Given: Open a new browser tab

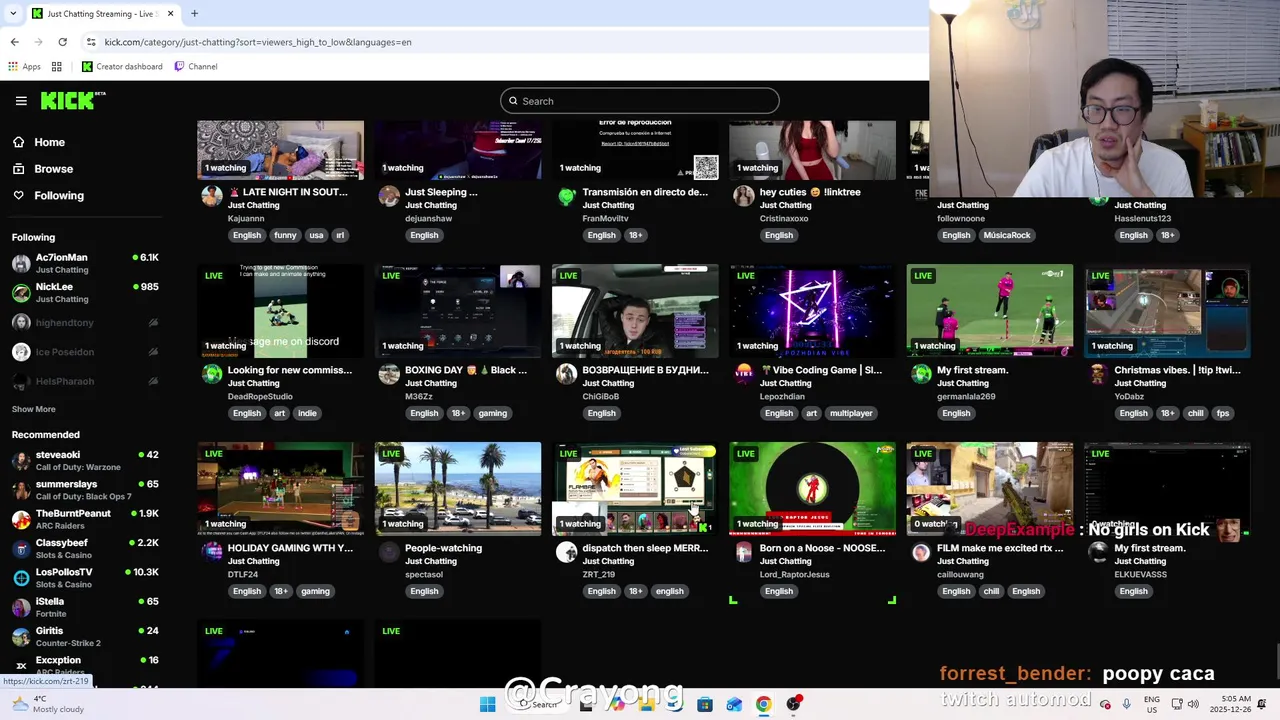Looking at the screenshot, I should [x=194, y=13].
